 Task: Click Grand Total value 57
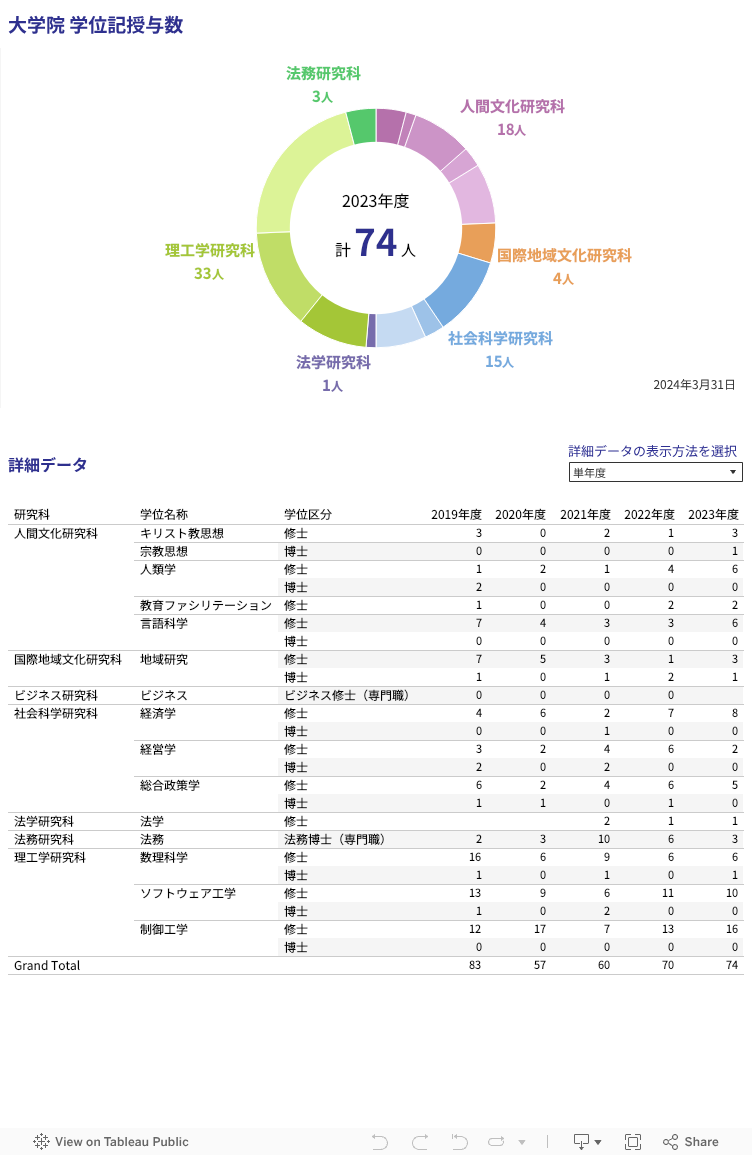pyautogui.click(x=540, y=965)
